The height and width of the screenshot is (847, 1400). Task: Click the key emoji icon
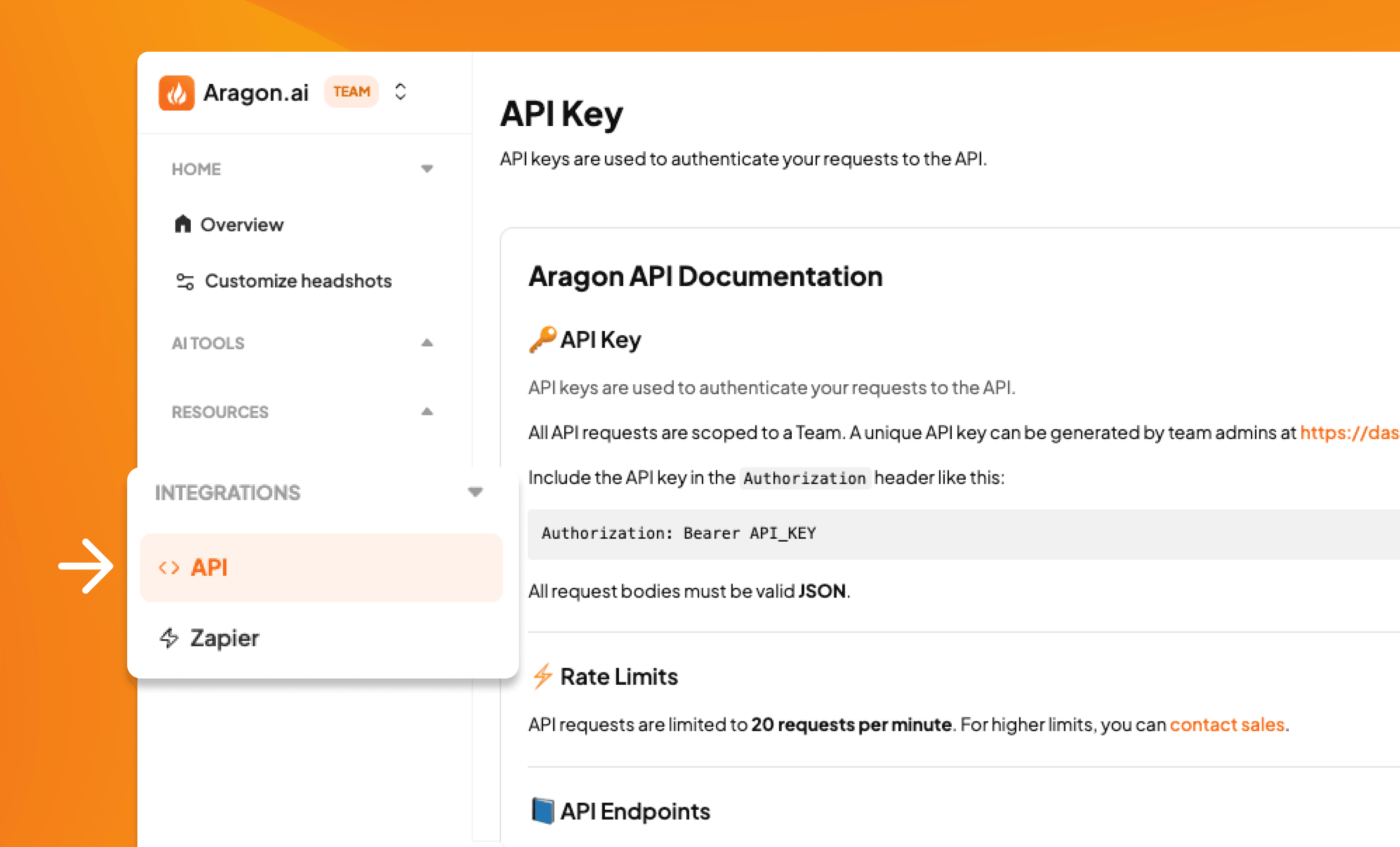(x=542, y=340)
